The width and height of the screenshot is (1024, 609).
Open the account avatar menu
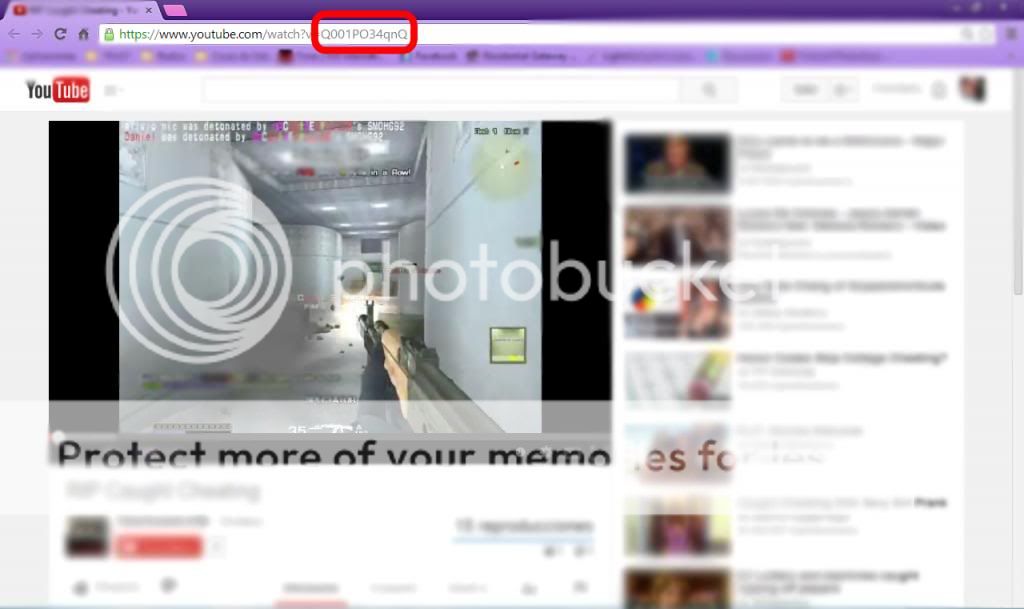tap(972, 89)
